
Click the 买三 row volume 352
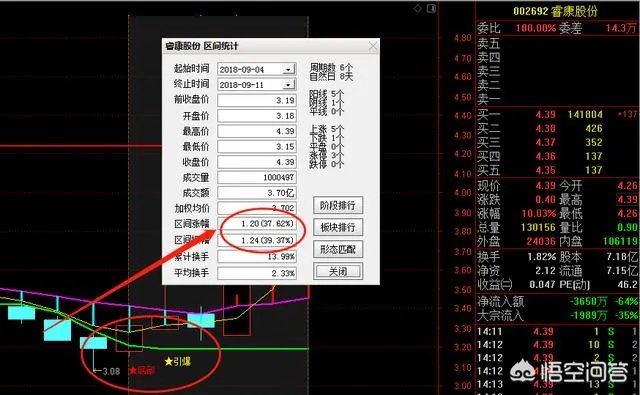click(x=593, y=142)
